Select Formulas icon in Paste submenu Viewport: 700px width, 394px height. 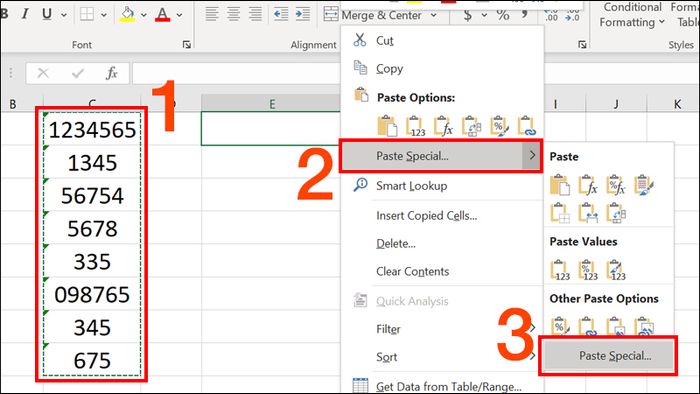tap(588, 185)
